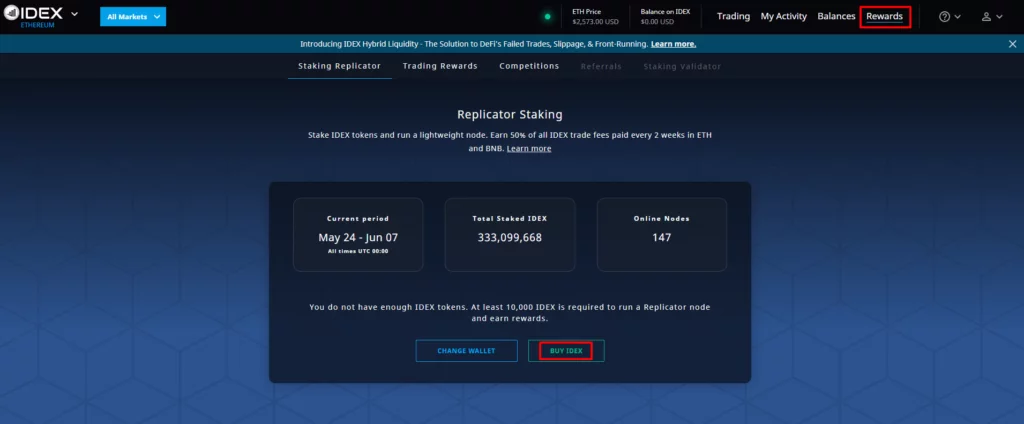Click Learn more in the announcement banner
Image resolution: width=1024 pixels, height=424 pixels.
[x=673, y=44]
